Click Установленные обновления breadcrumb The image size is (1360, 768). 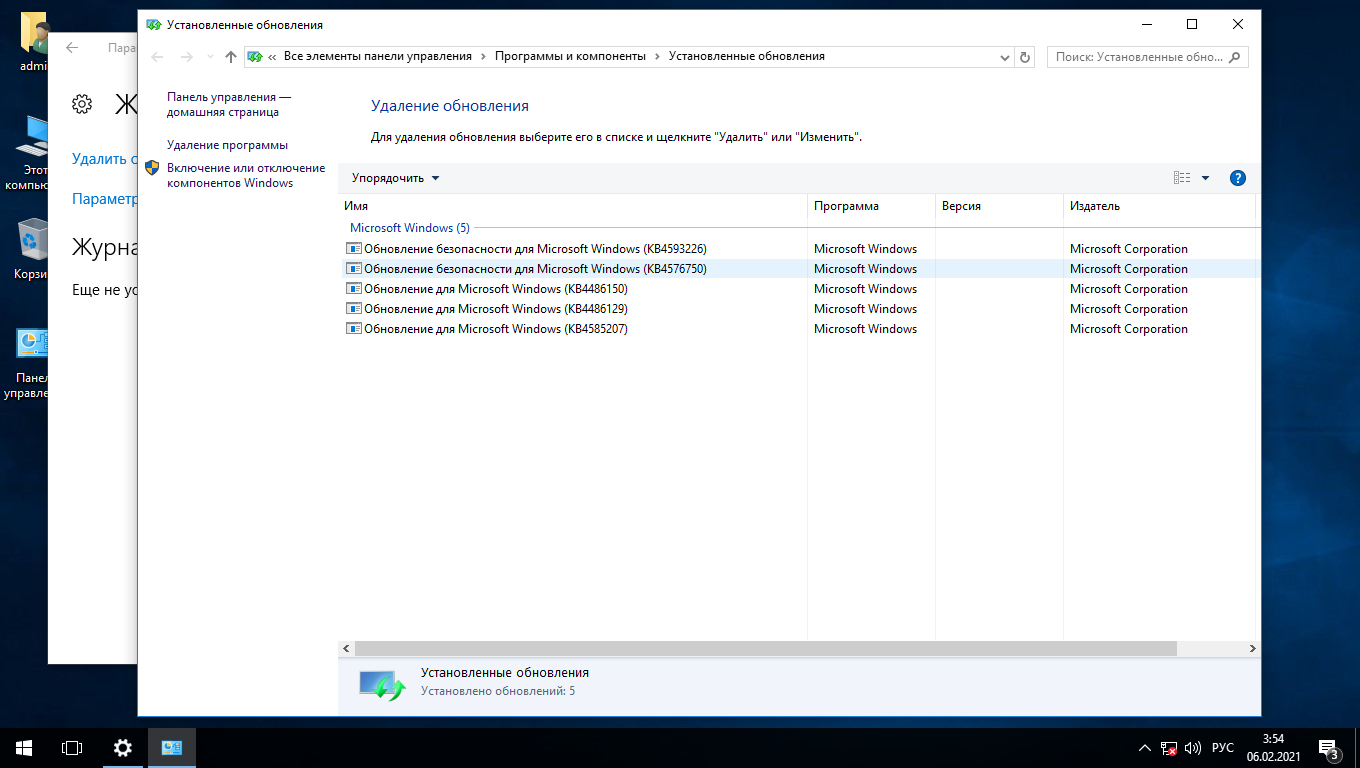[746, 57]
